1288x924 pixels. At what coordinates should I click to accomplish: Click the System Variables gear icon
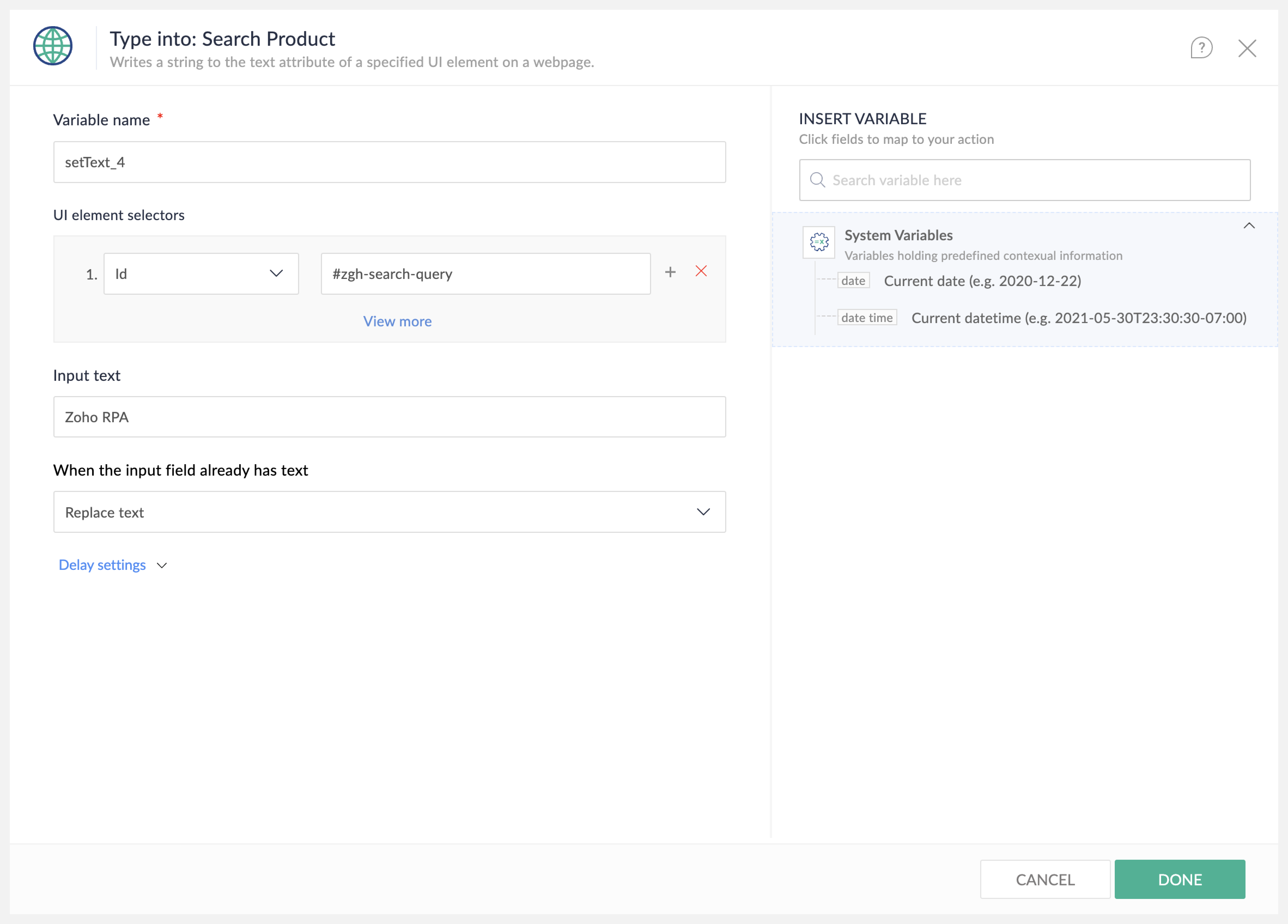pyautogui.click(x=818, y=242)
